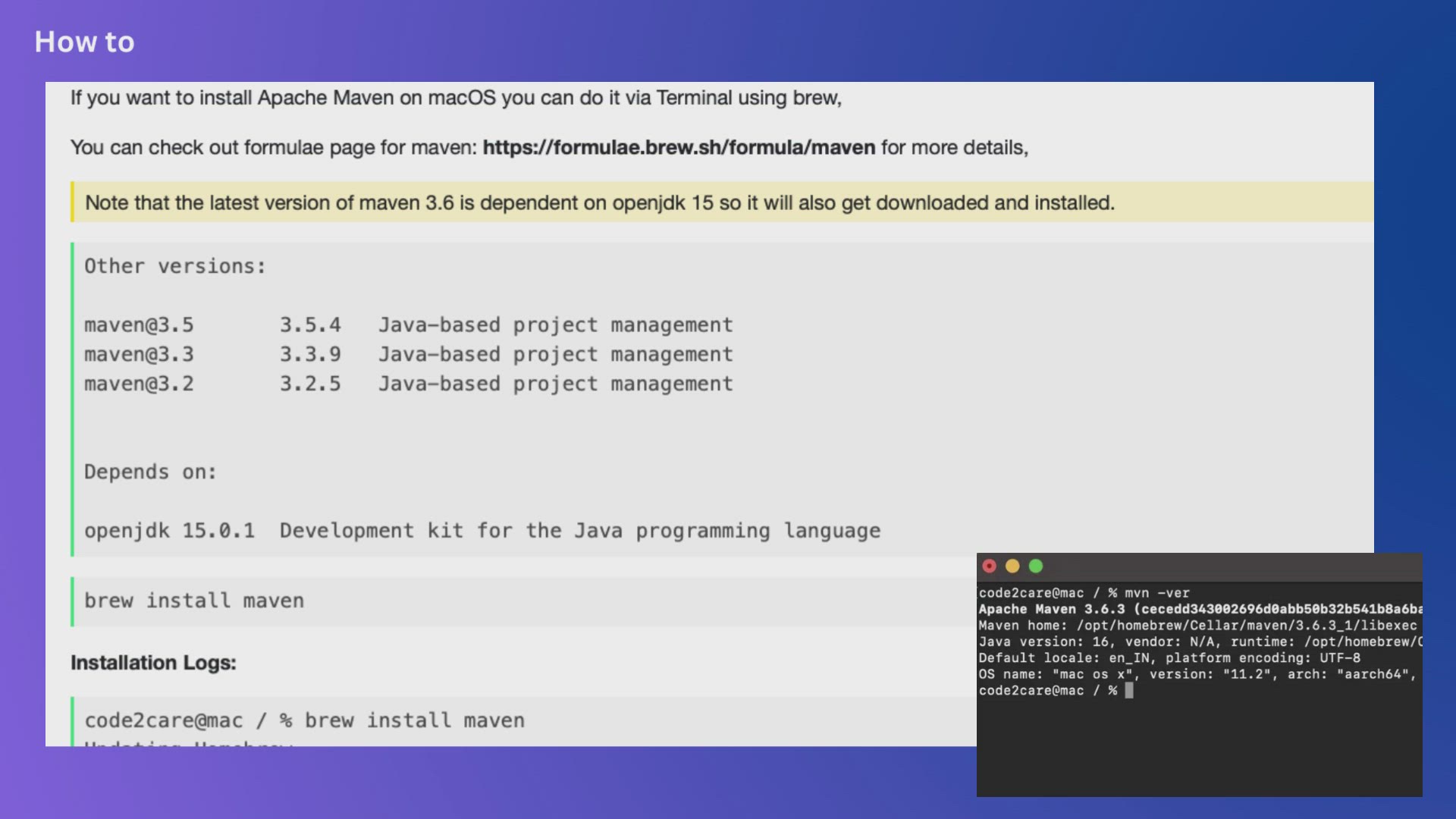Click the yellow minimize button on terminal

tap(1012, 566)
